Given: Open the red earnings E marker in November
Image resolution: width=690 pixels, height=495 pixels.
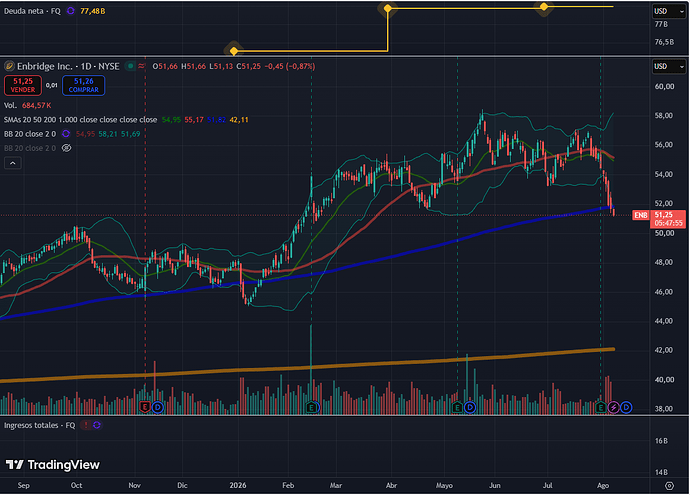Looking at the screenshot, I should (x=145, y=407).
